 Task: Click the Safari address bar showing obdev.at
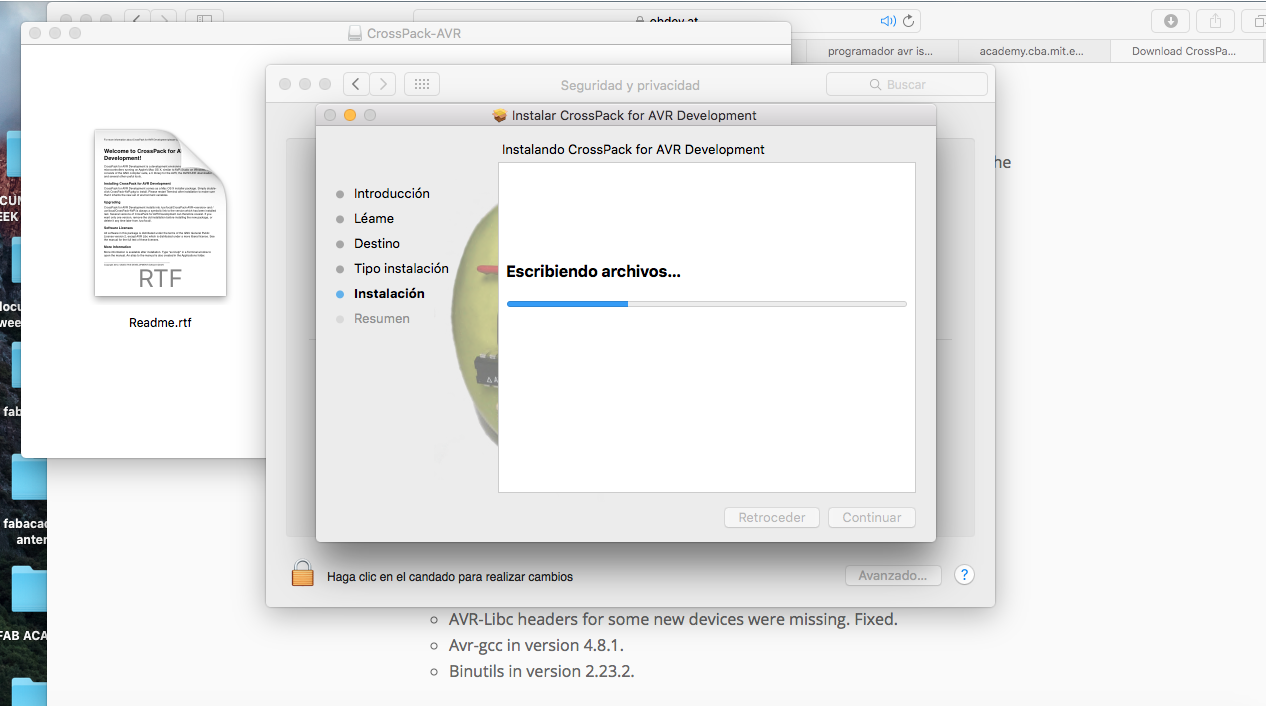(x=667, y=20)
